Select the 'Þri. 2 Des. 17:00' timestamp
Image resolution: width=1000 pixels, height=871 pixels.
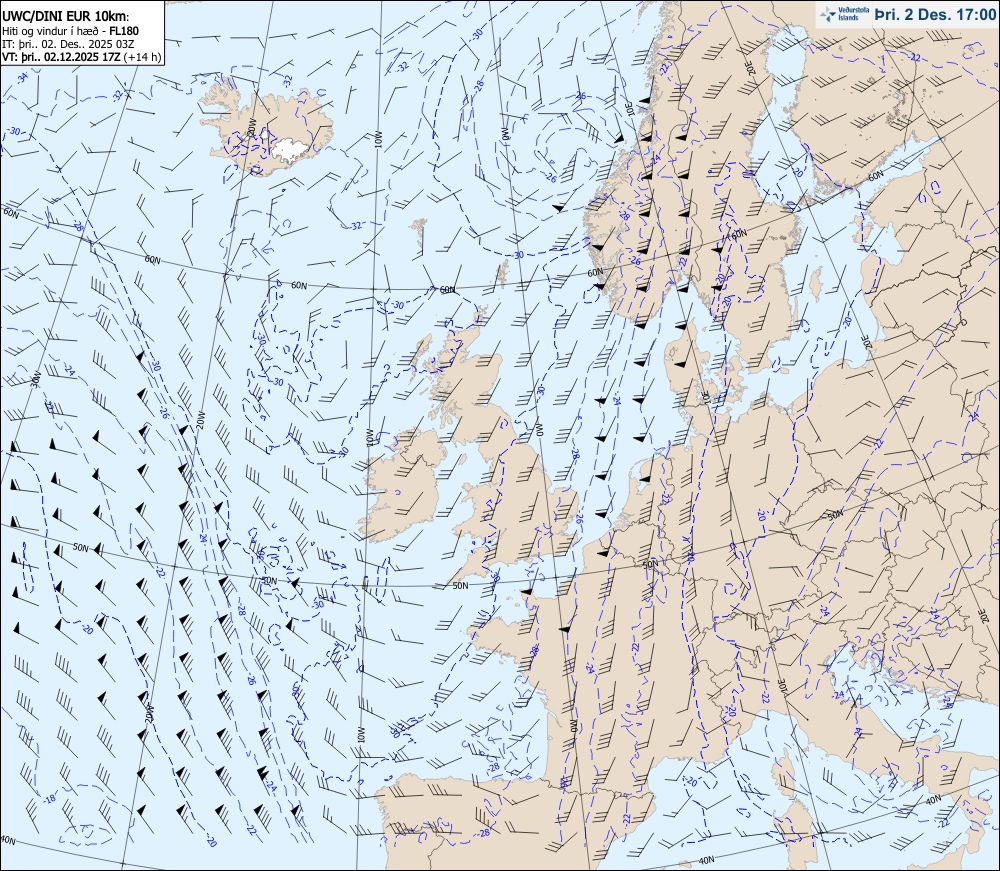coord(934,14)
